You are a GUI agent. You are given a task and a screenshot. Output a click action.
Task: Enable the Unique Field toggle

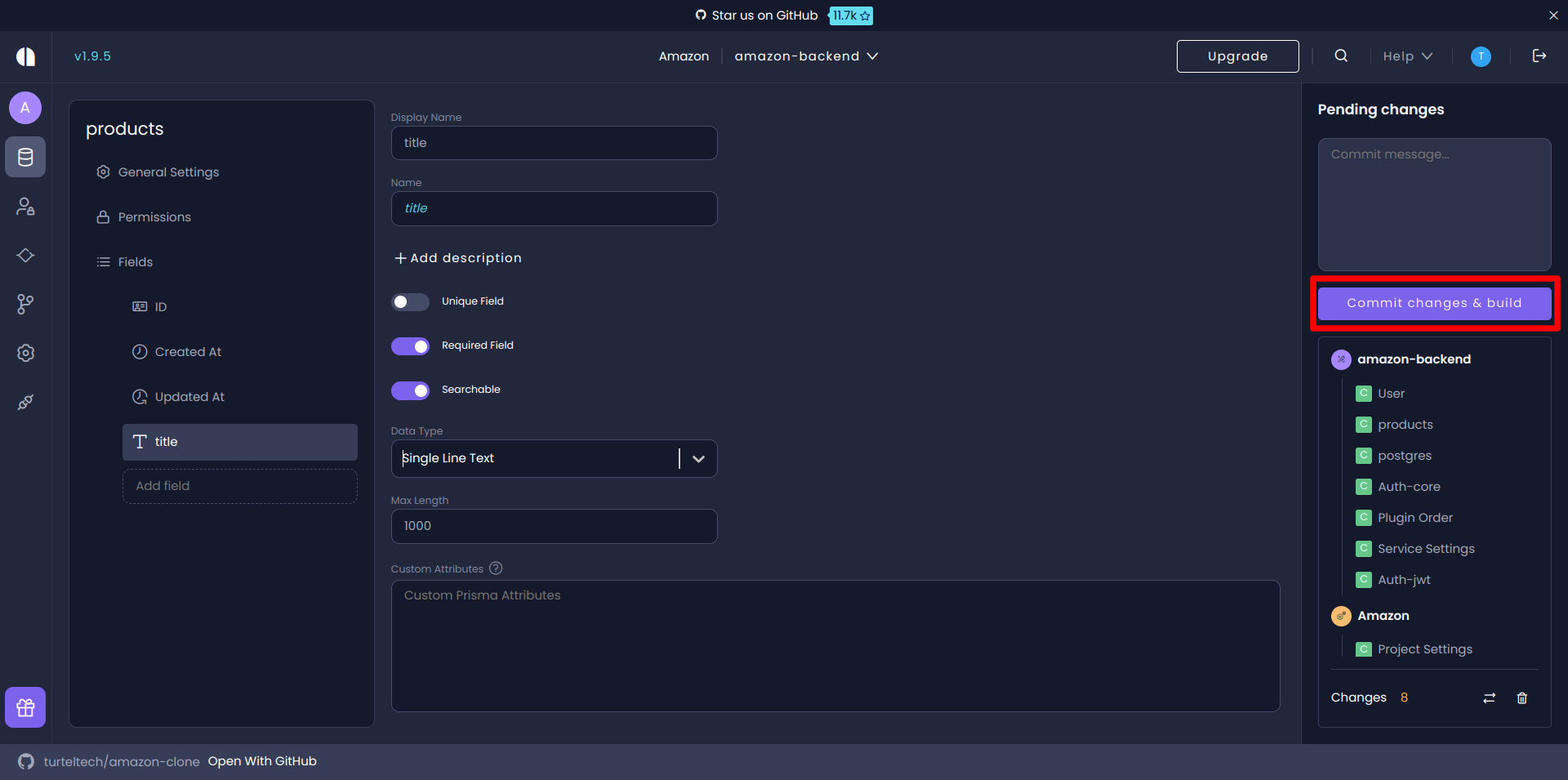[x=410, y=301]
